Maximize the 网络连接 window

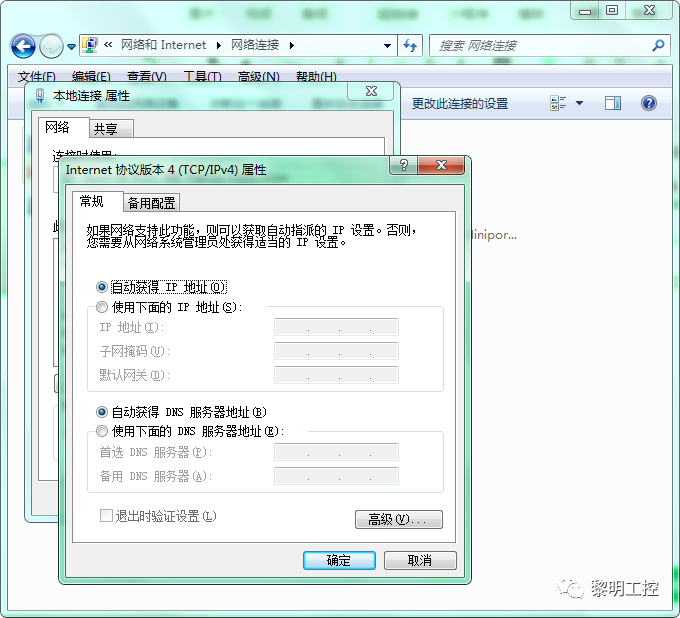tap(611, 10)
